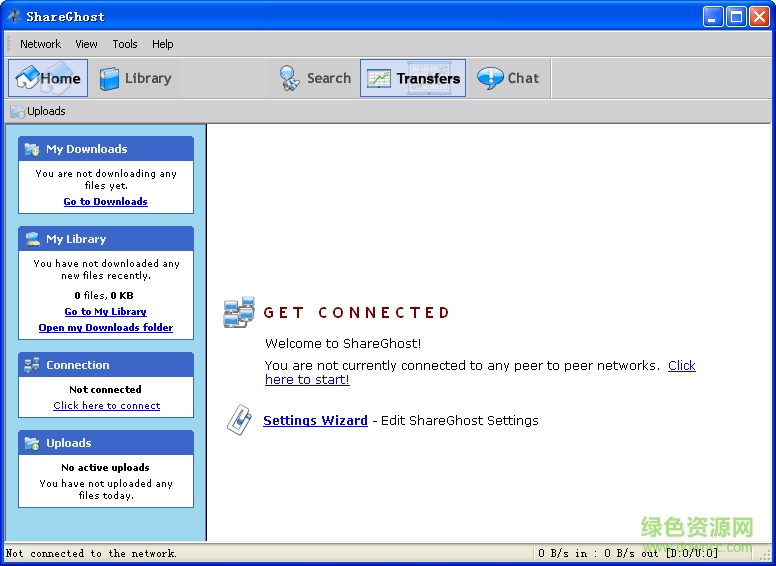This screenshot has width=776, height=566.
Task: Open the Home view
Action: click(x=48, y=78)
